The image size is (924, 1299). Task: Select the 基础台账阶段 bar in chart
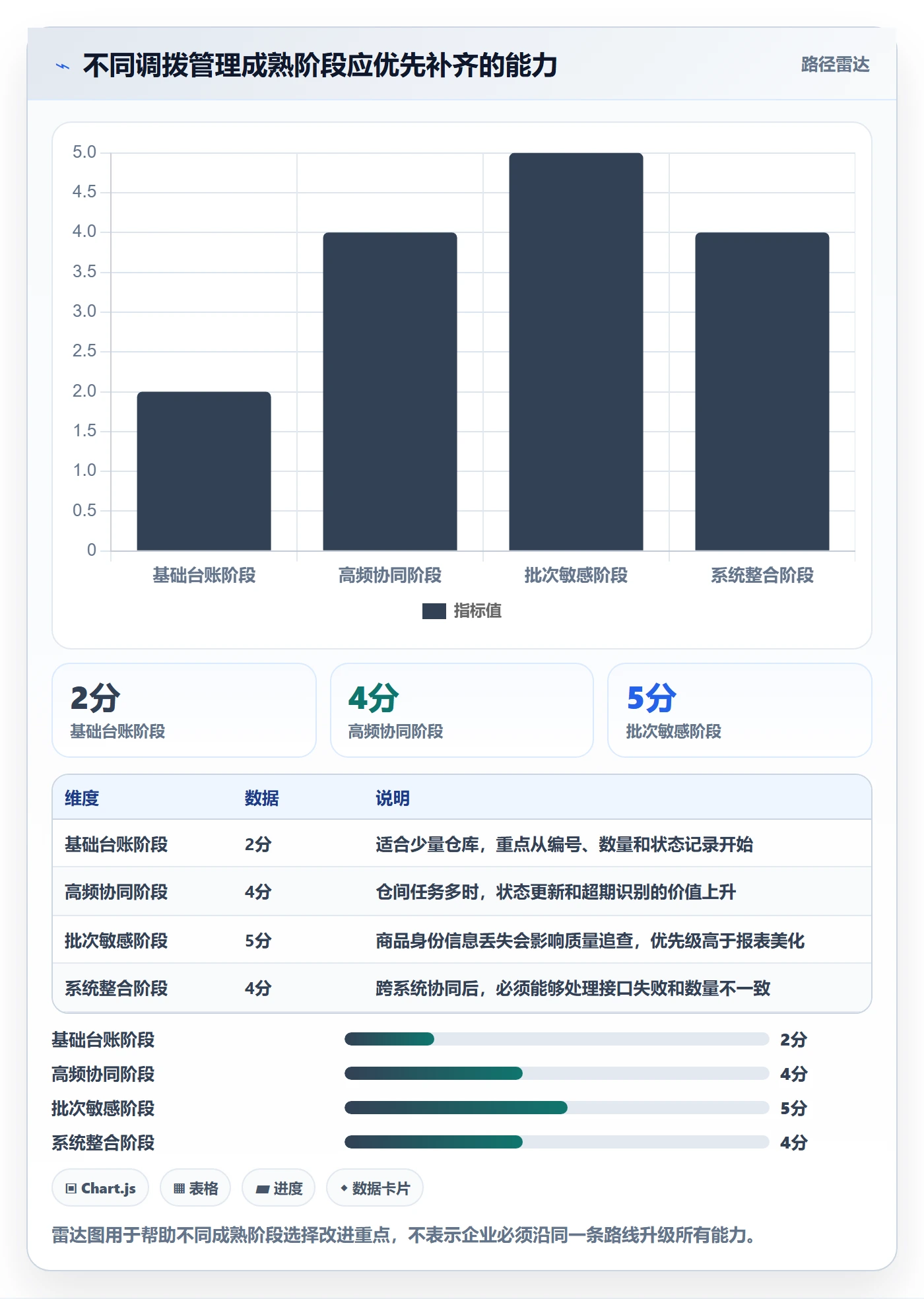tap(204, 471)
